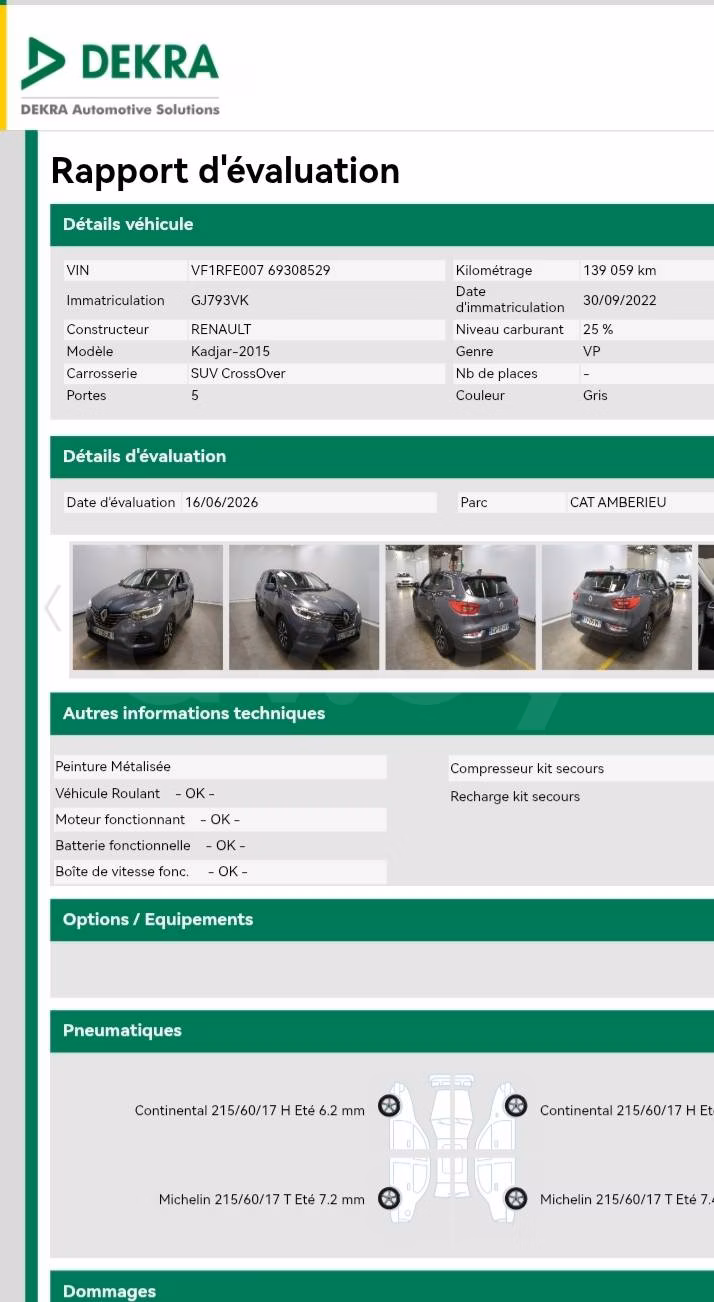The height and width of the screenshot is (1302, 714).
Task: Click the RENAULT constructeur value
Action: tap(221, 329)
